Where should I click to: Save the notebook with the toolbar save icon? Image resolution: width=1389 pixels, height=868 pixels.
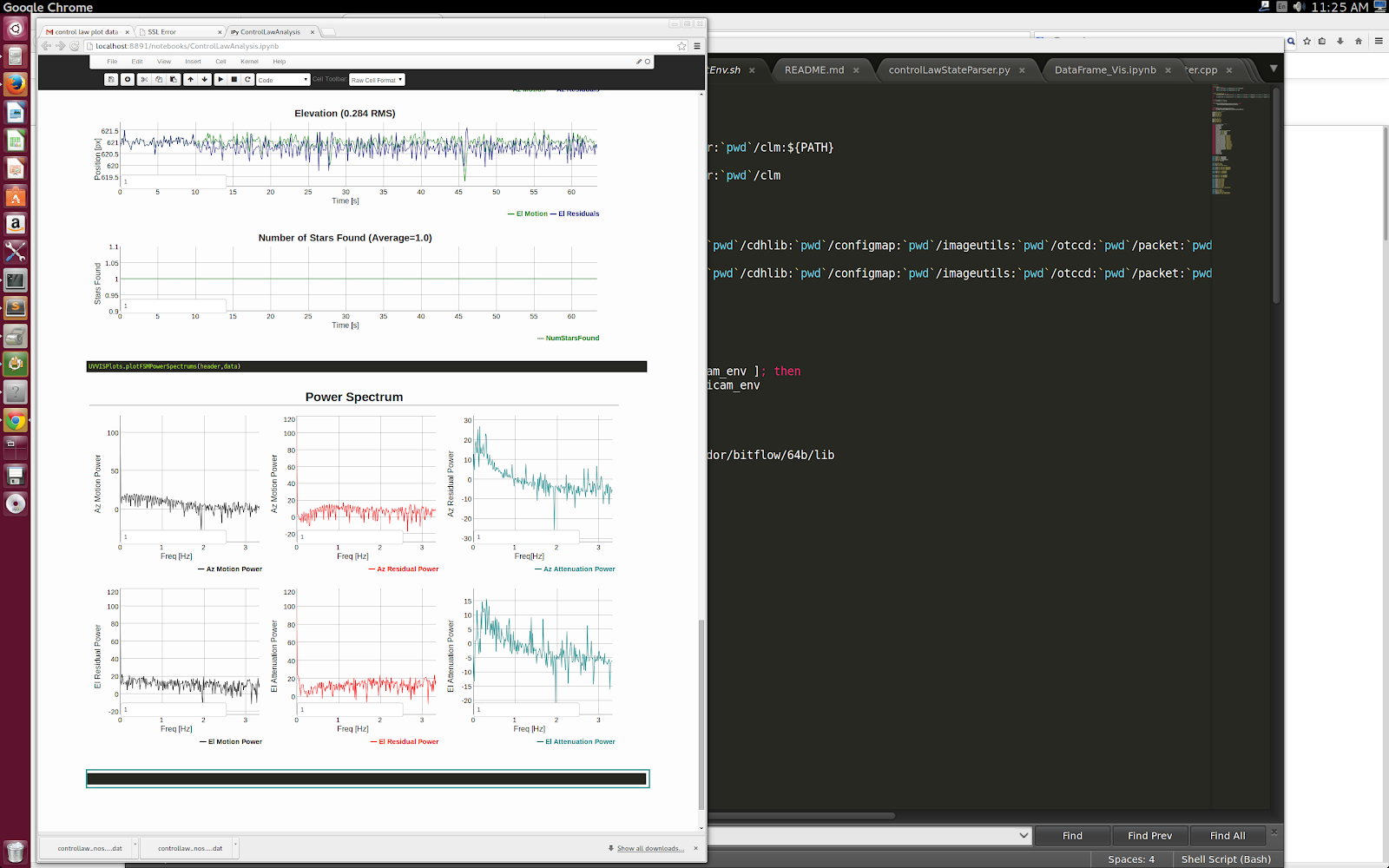click(111, 80)
